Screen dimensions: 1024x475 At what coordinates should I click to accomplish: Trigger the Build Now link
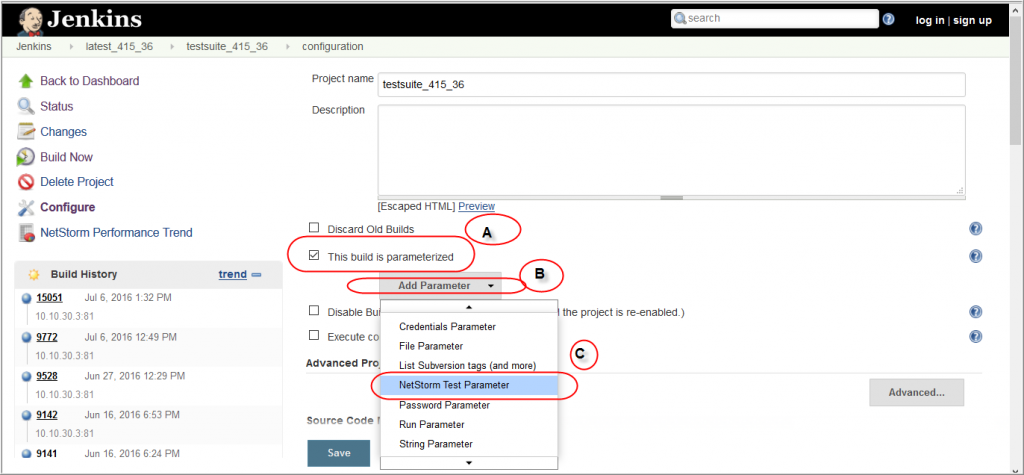(x=67, y=157)
